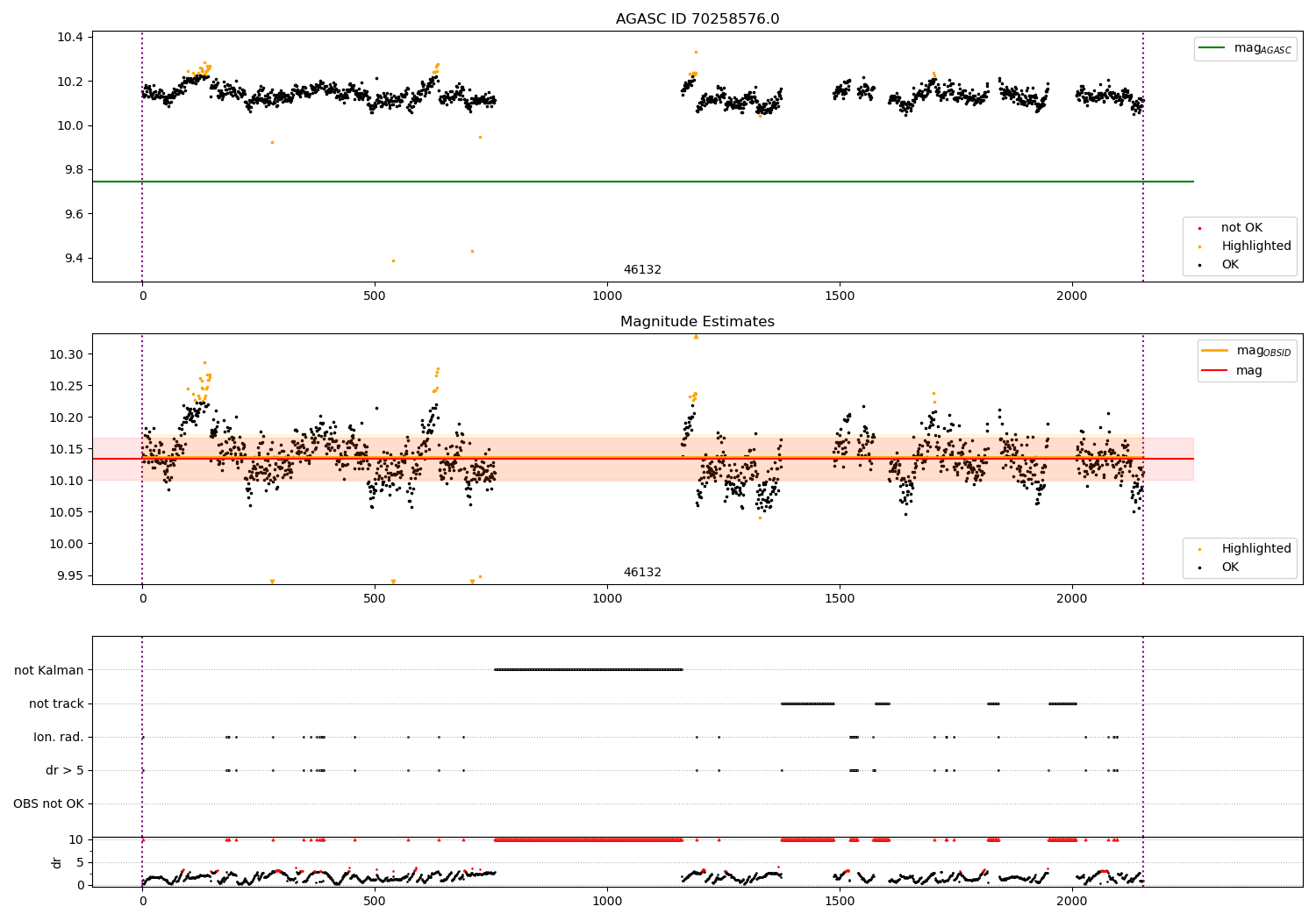Screen dimensions: 1316x921
Task: Click the '9.4' y-axis tick in top plot
Action: (74, 259)
